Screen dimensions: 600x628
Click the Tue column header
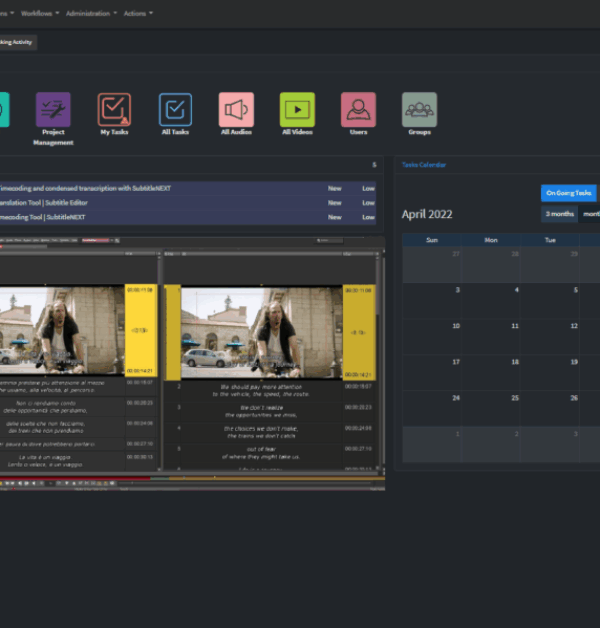coord(550,240)
